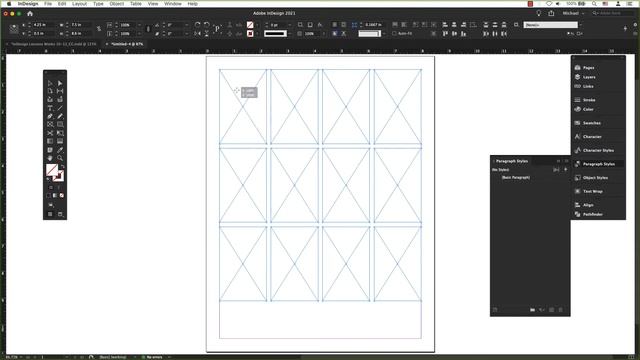This screenshot has height=360, width=640.
Task: Select the Page tool
Action: pyautogui.click(x=50, y=91)
